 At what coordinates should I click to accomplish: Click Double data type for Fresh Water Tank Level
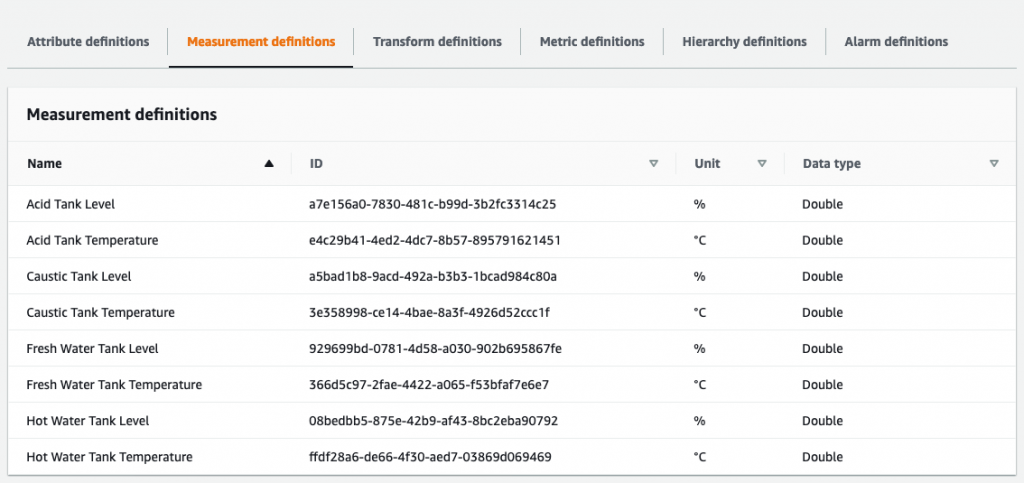[823, 349]
